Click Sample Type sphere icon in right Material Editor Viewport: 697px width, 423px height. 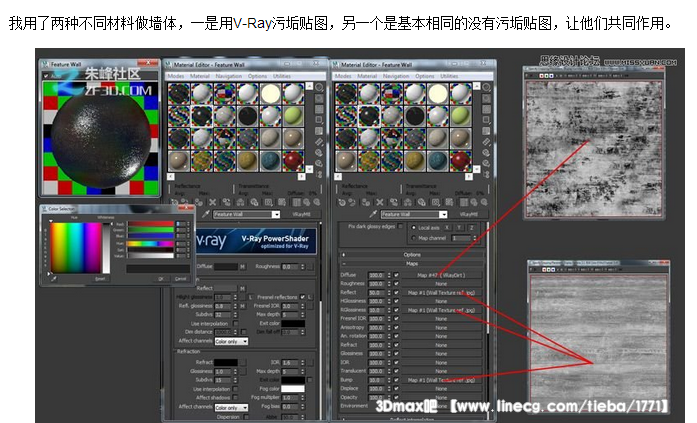(486, 87)
